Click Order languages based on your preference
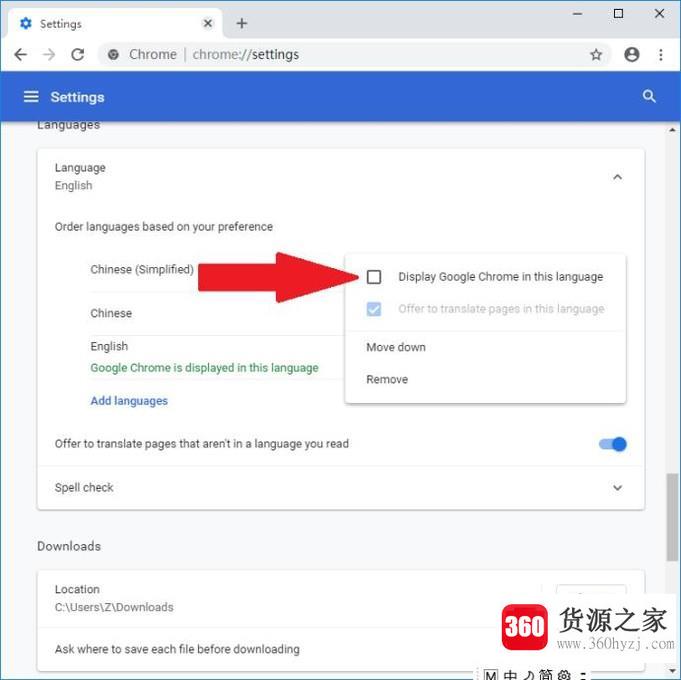This screenshot has width=681, height=680. (164, 226)
